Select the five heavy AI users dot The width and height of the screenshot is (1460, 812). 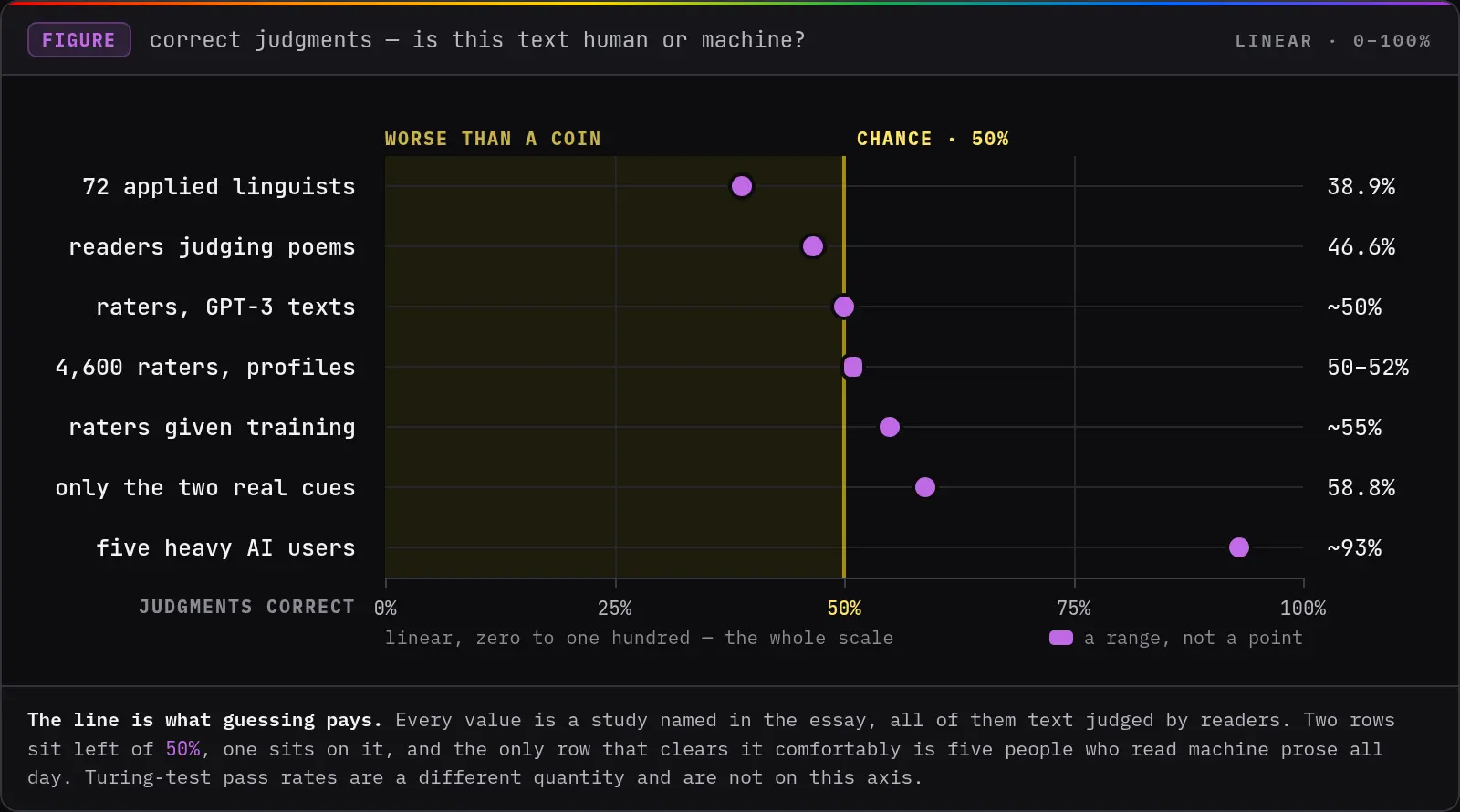[x=1239, y=547]
